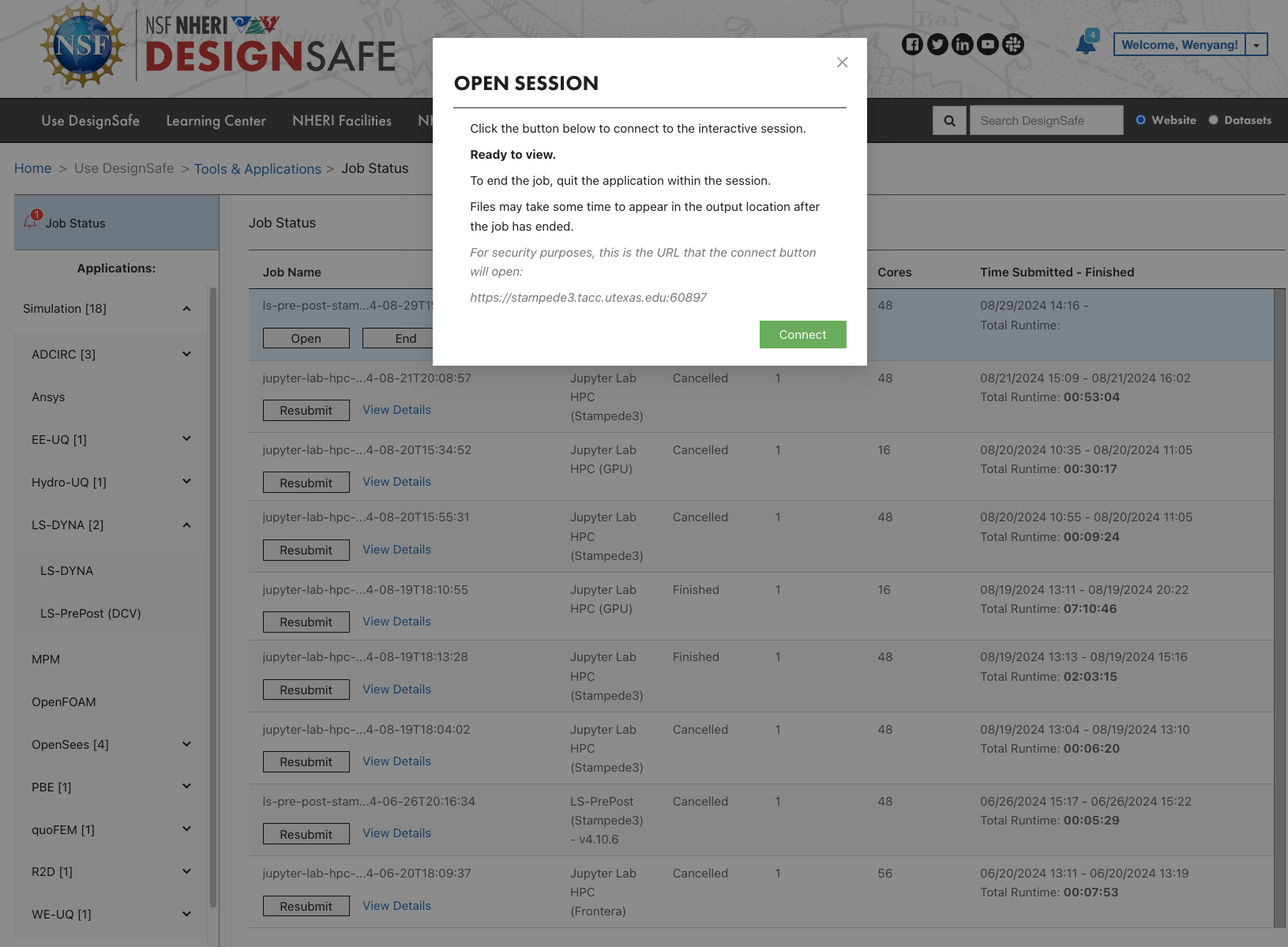Screen dimensions: 1288x947
Task: Click the magnifying glass search button
Action: pyautogui.click(x=949, y=121)
